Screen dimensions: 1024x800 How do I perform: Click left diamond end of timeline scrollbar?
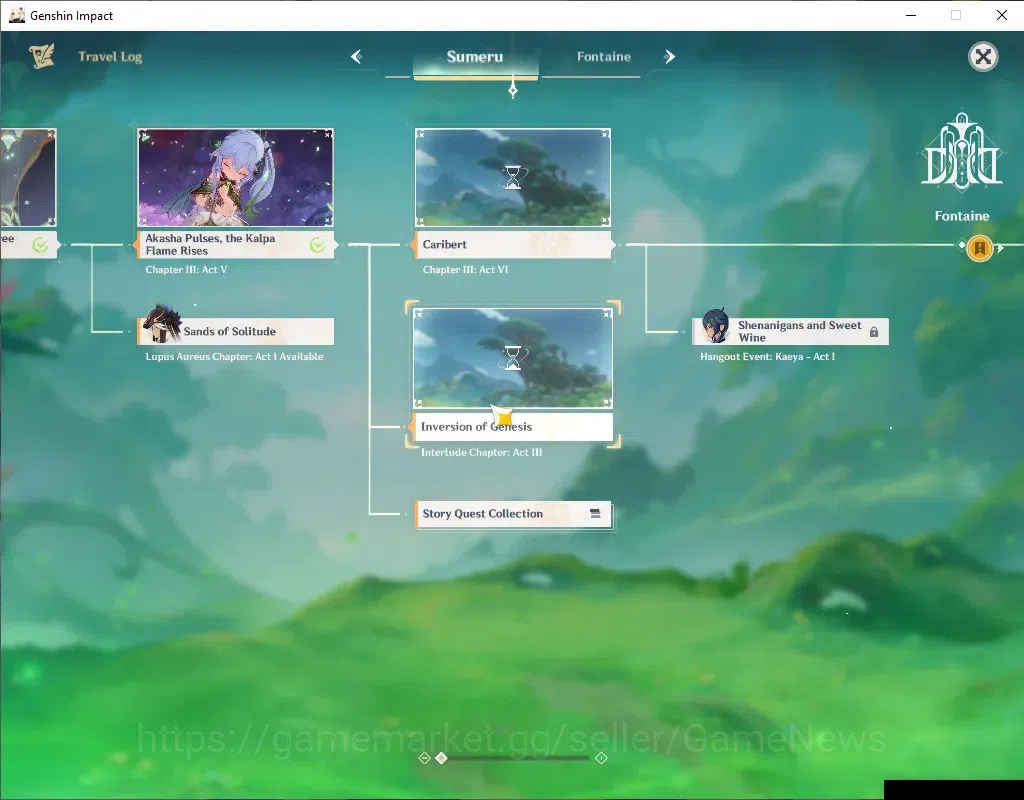(424, 758)
